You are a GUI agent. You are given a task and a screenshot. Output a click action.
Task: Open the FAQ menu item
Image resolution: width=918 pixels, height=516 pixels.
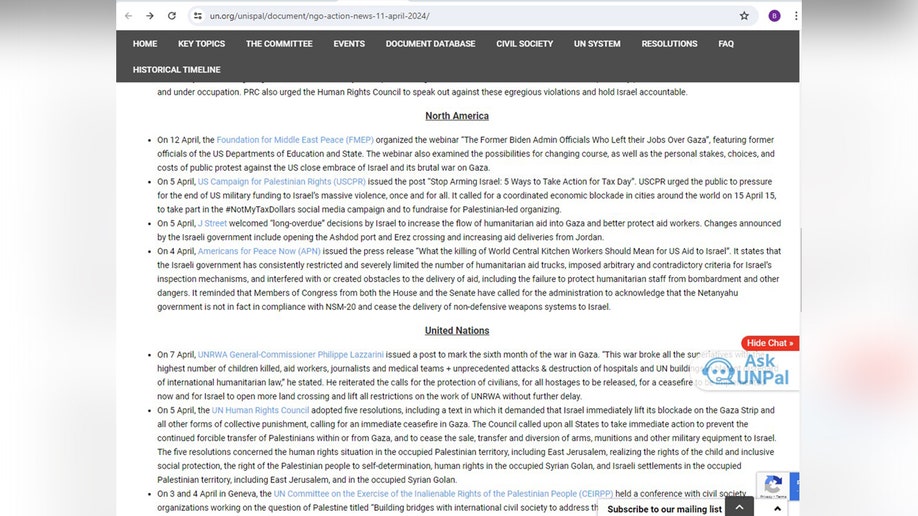[x=726, y=44]
